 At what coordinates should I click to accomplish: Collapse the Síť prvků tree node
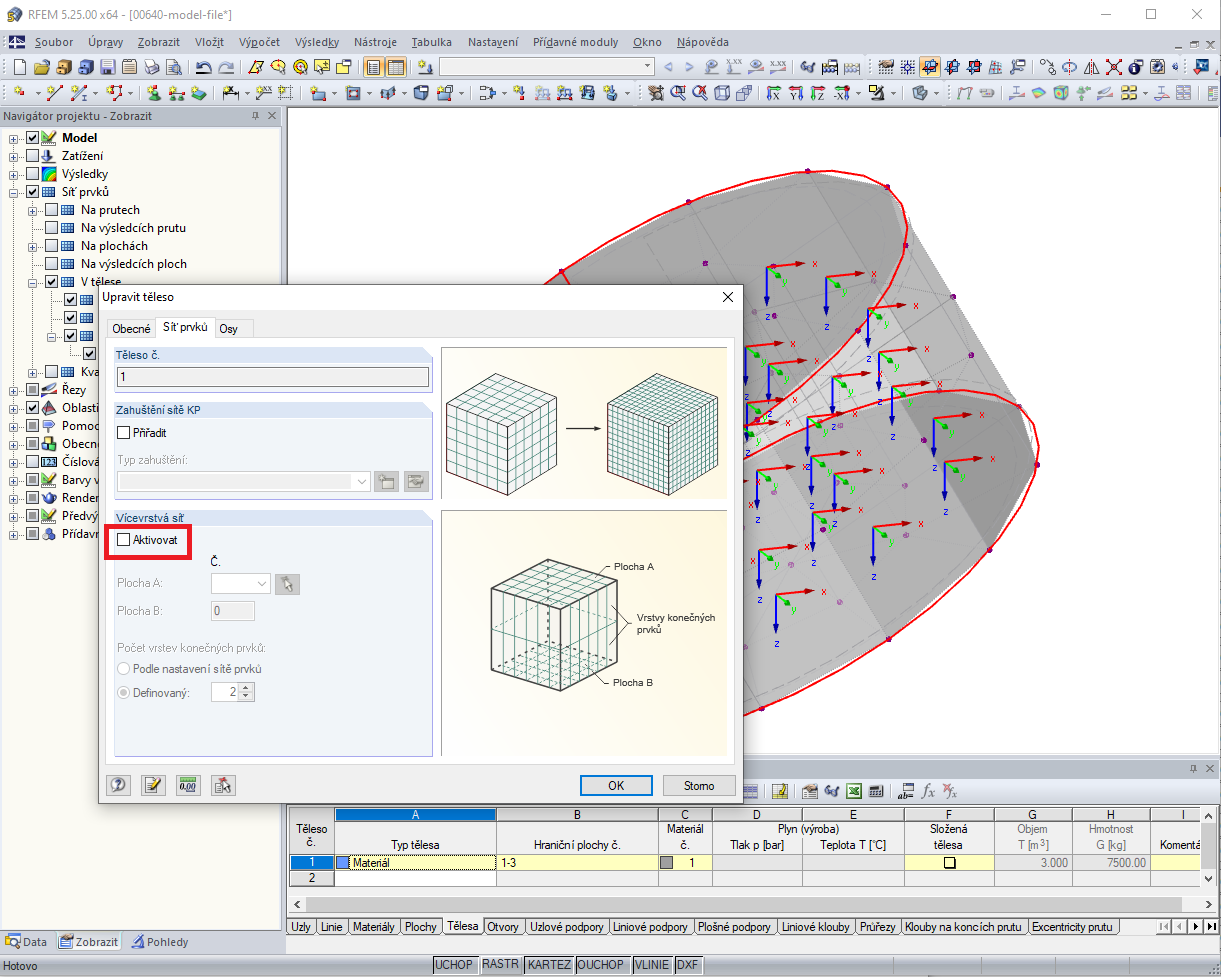coord(14,192)
